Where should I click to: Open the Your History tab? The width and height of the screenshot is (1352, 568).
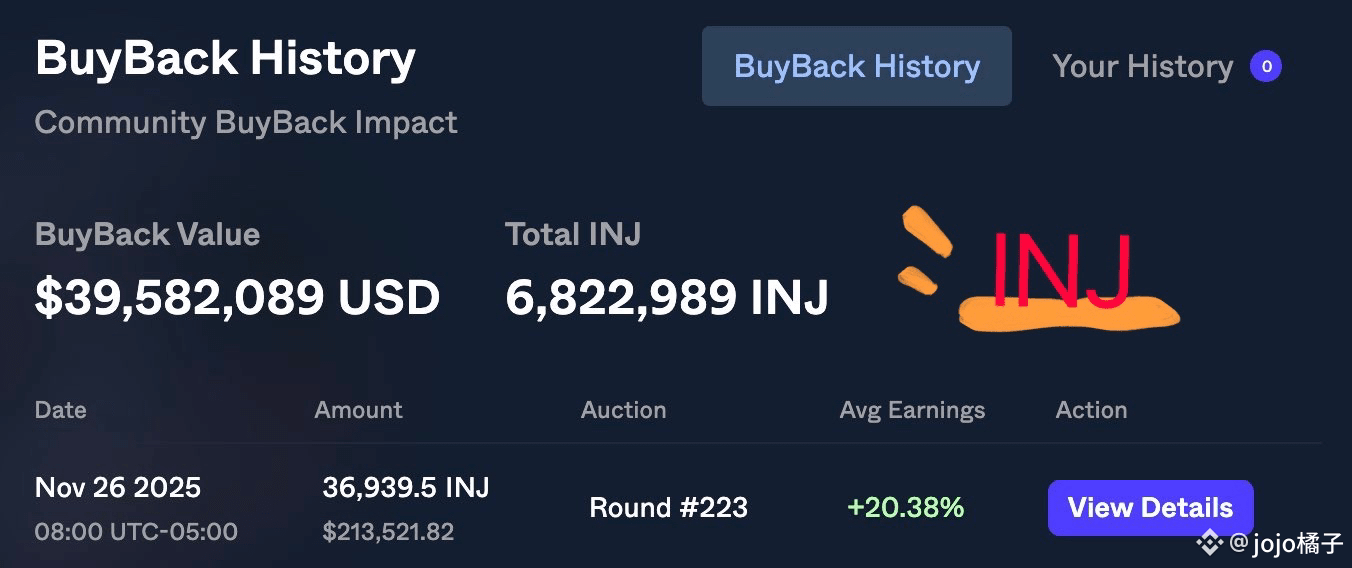pos(1142,67)
